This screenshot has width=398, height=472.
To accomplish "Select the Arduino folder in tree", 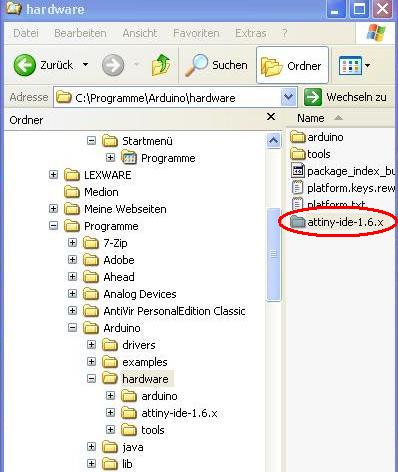I will (112, 328).
